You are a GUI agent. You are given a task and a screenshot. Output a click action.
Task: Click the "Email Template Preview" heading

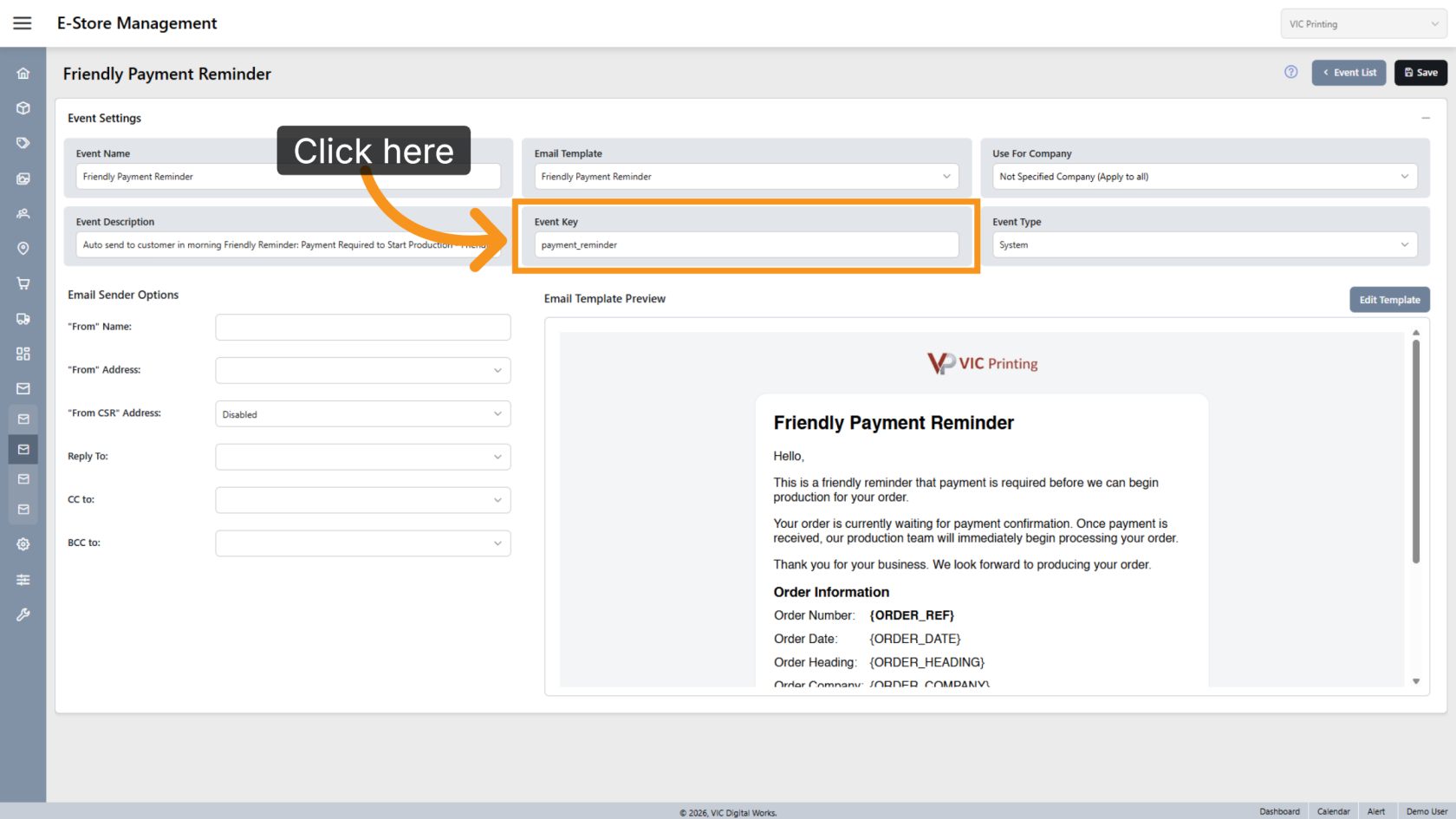pyautogui.click(x=605, y=298)
